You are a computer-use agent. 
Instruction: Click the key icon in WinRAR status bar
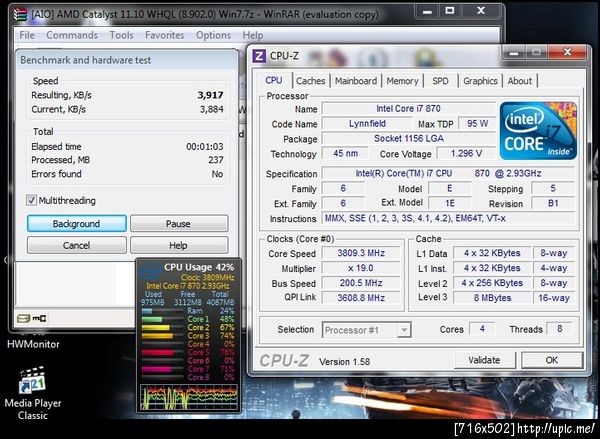pyautogui.click(x=40, y=318)
